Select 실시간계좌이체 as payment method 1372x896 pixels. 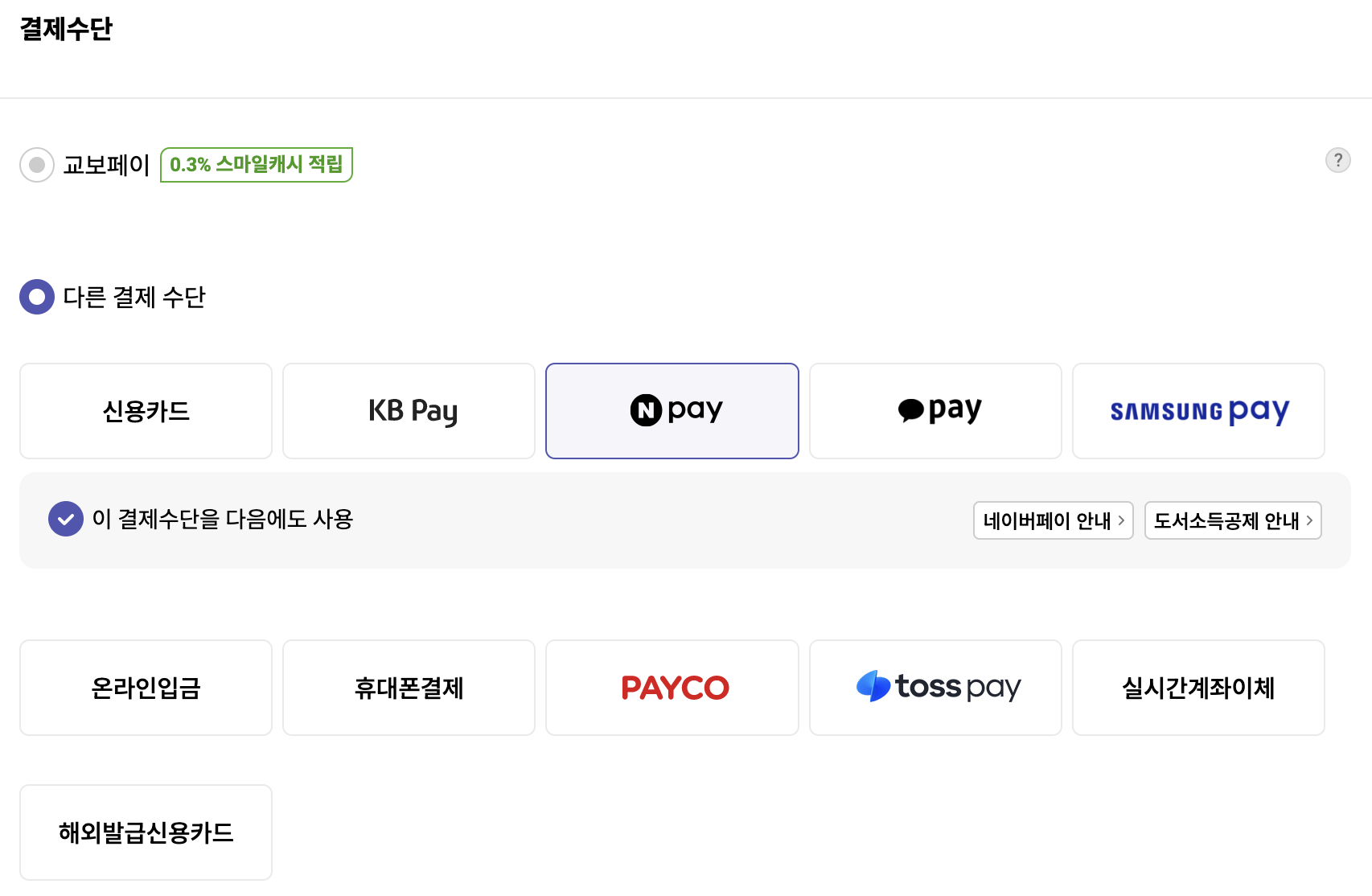pyautogui.click(x=1197, y=688)
